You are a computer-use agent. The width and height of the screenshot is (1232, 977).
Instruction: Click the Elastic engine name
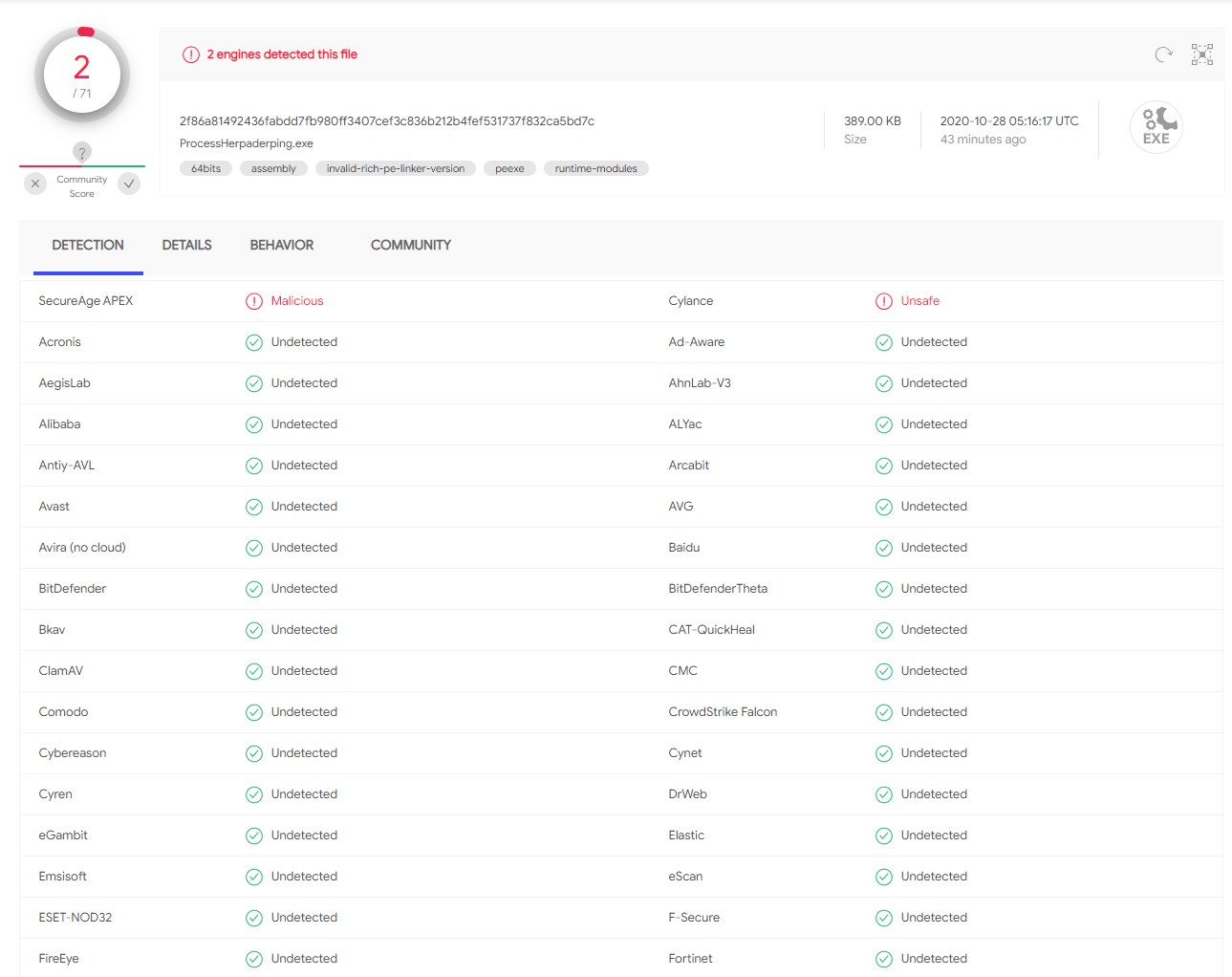pyautogui.click(x=686, y=836)
